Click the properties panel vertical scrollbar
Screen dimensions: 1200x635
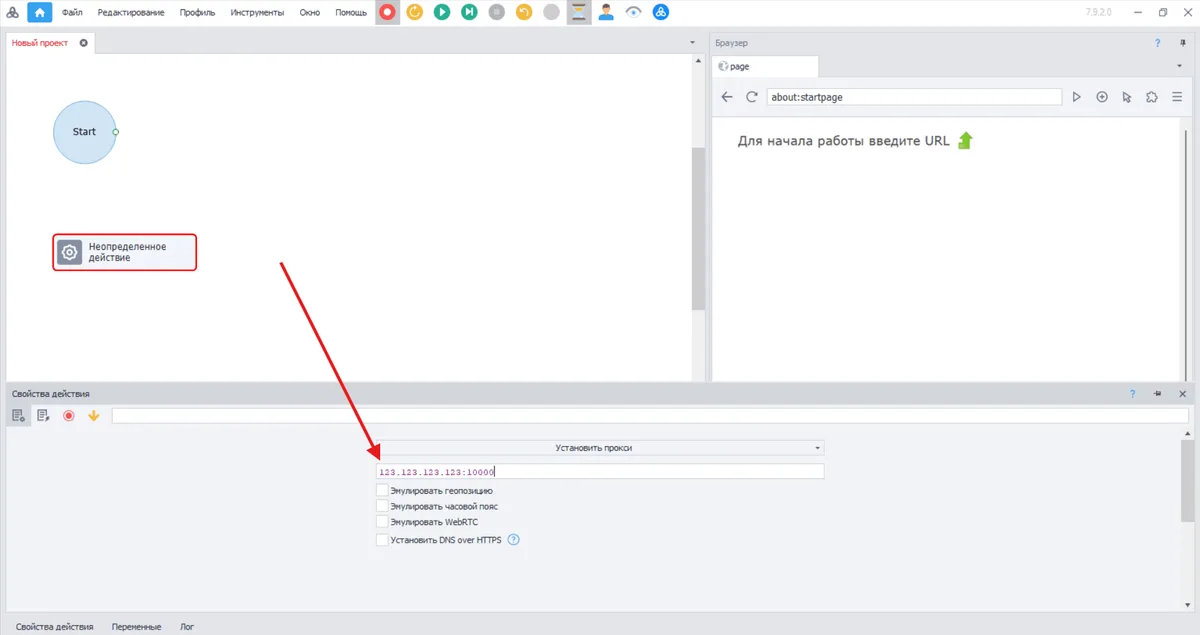(1187, 480)
